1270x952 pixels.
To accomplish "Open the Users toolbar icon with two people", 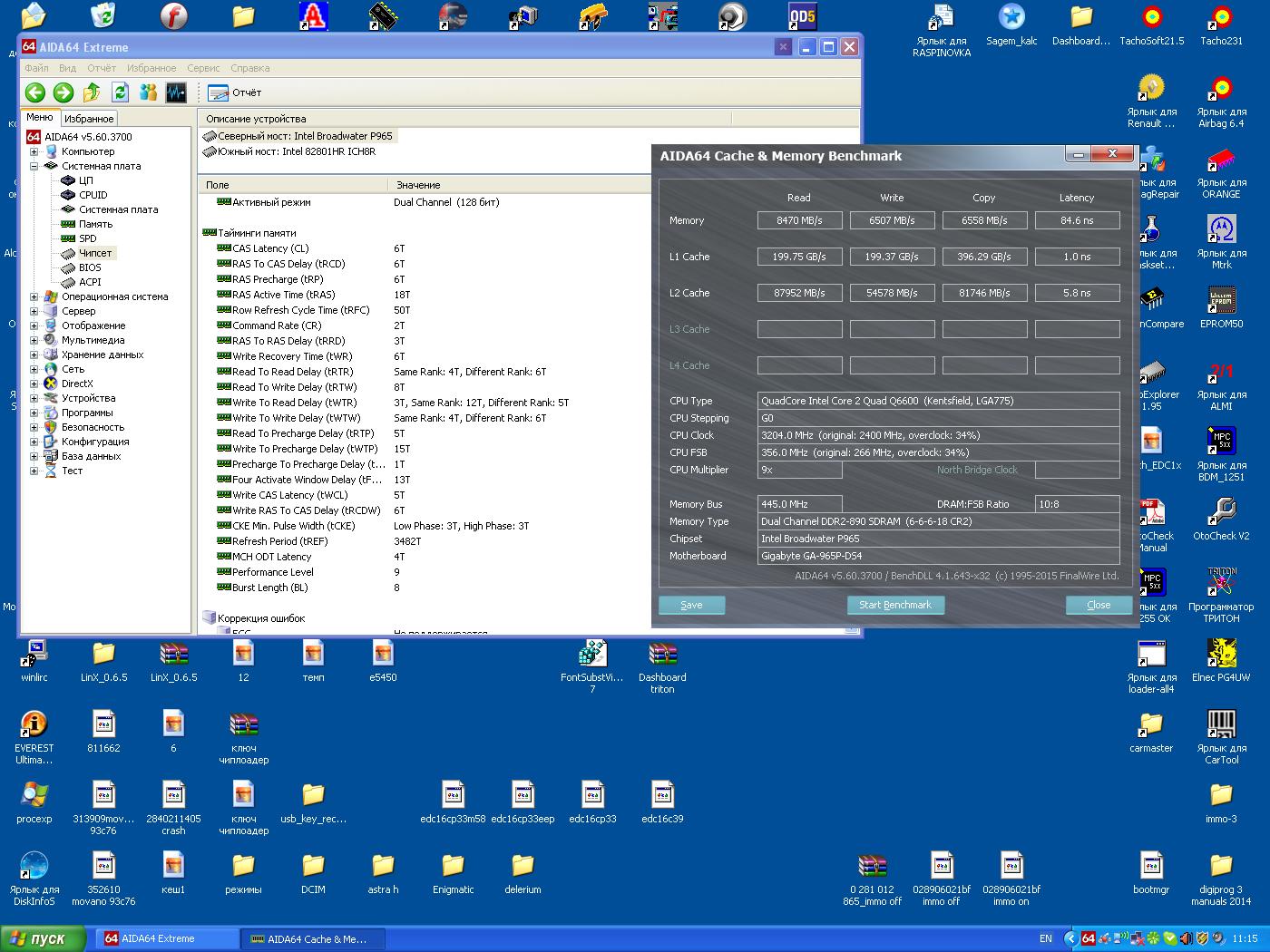I will pyautogui.click(x=148, y=92).
